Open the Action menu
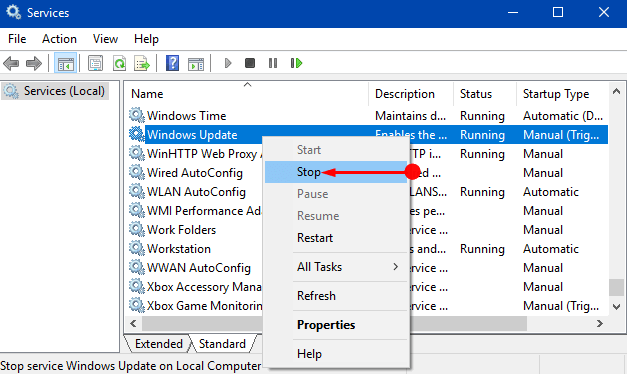This screenshot has height=374, width=627. pos(60,39)
